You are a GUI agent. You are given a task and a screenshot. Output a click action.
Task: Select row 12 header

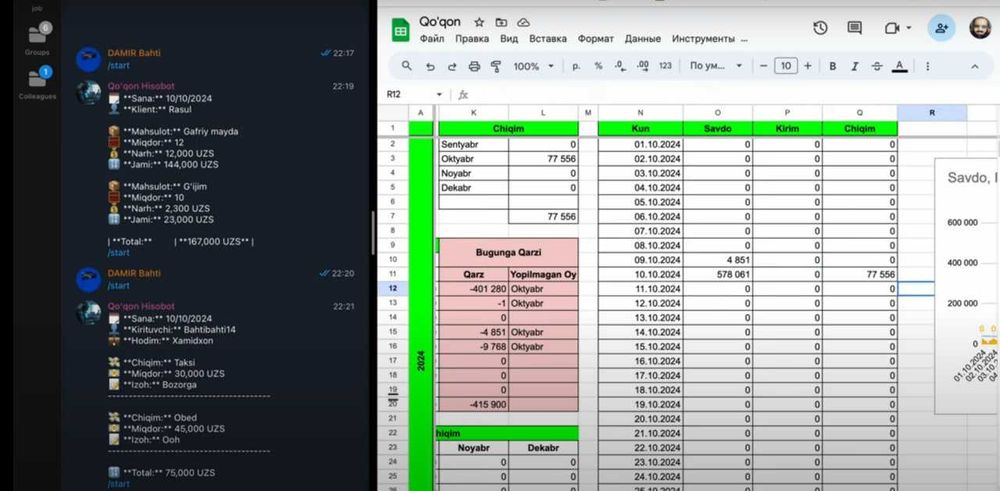(392, 289)
